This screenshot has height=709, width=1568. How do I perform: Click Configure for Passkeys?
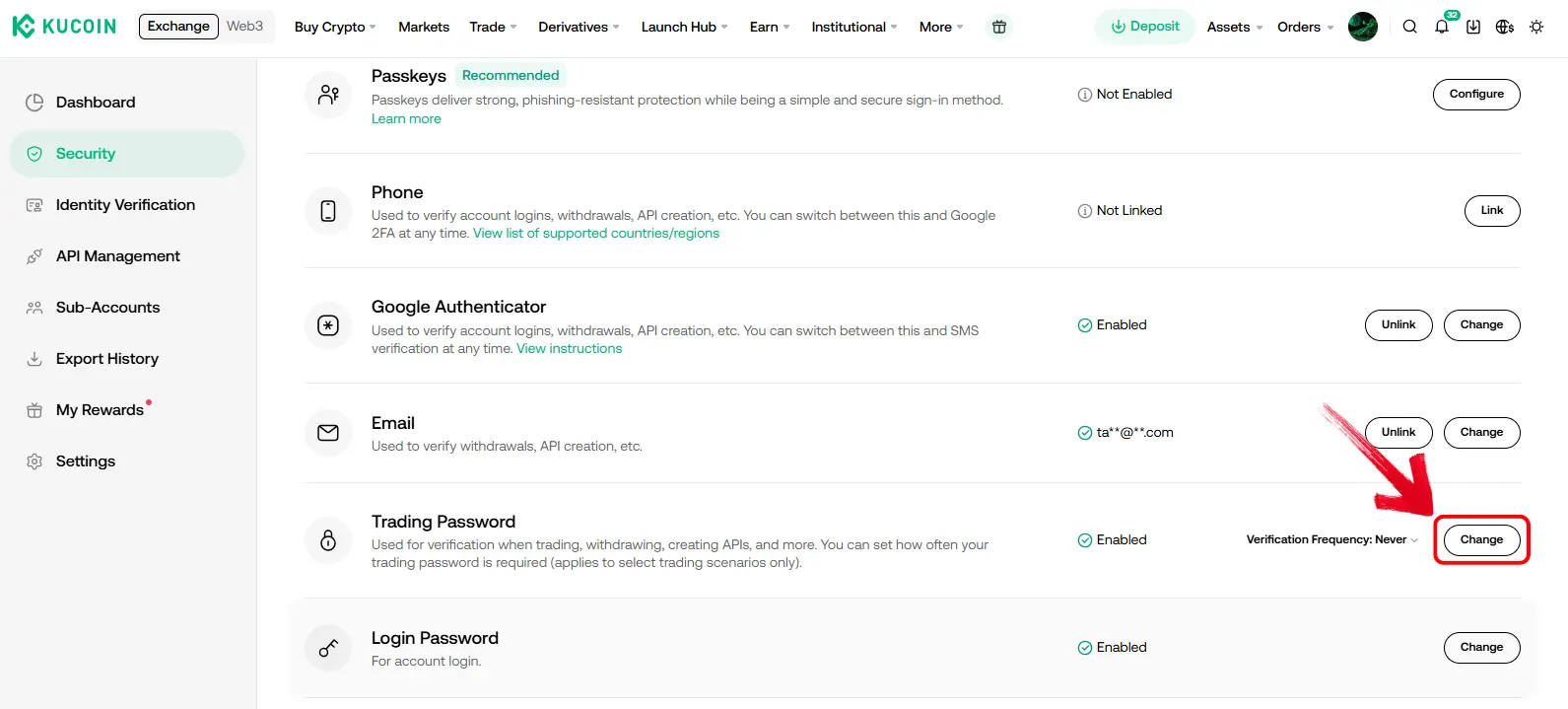click(x=1476, y=95)
